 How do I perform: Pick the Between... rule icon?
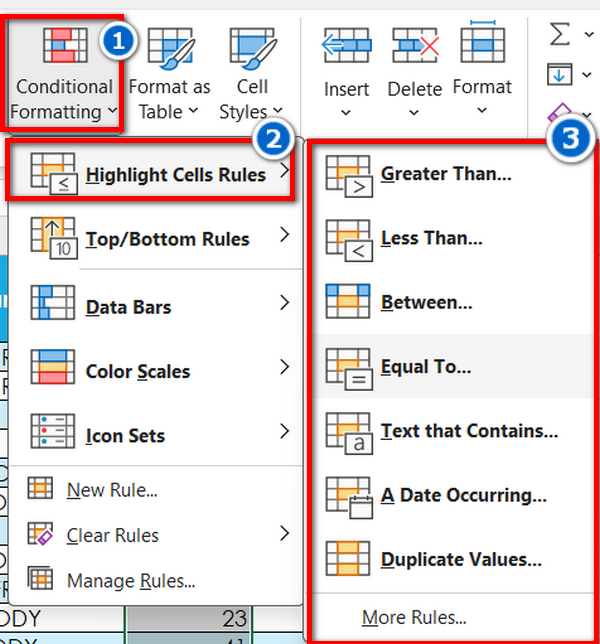(x=349, y=302)
